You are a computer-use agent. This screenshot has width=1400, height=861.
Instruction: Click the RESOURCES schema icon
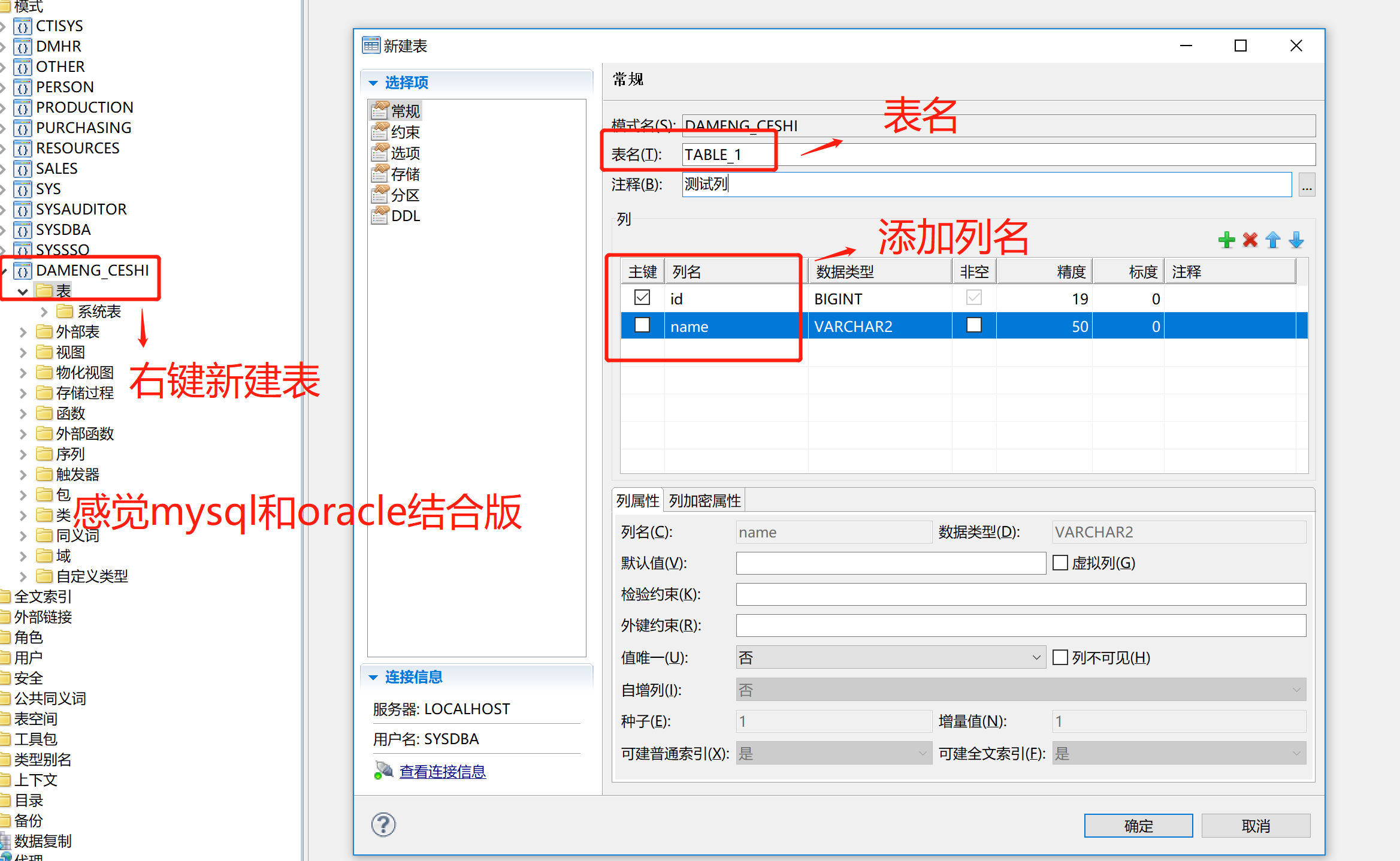coord(23,149)
